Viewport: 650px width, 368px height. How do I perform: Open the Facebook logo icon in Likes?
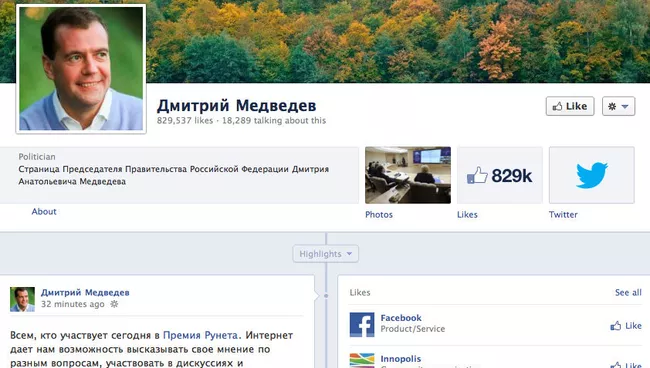[x=362, y=324]
